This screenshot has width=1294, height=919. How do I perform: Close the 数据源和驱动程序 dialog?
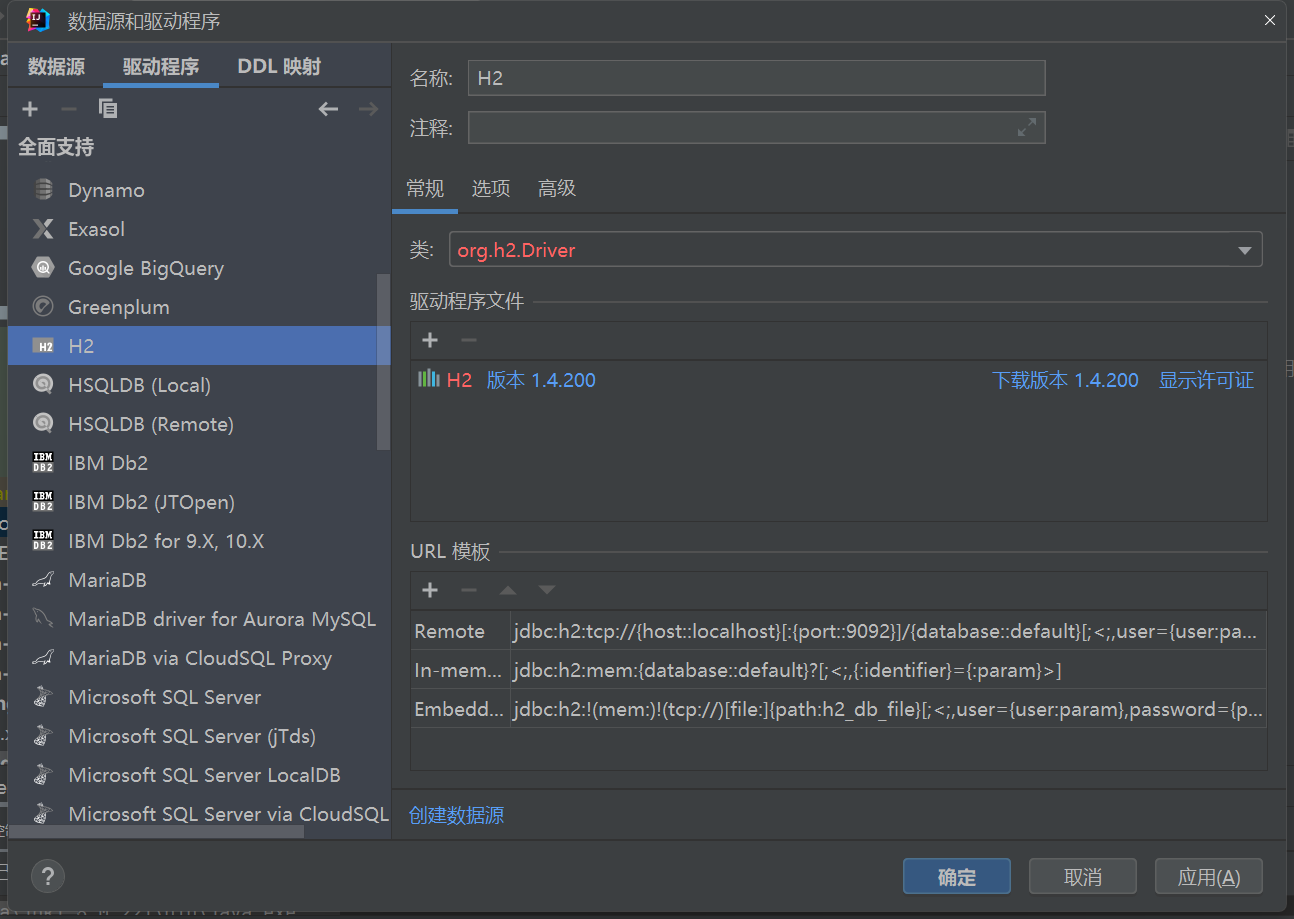[x=1270, y=20]
